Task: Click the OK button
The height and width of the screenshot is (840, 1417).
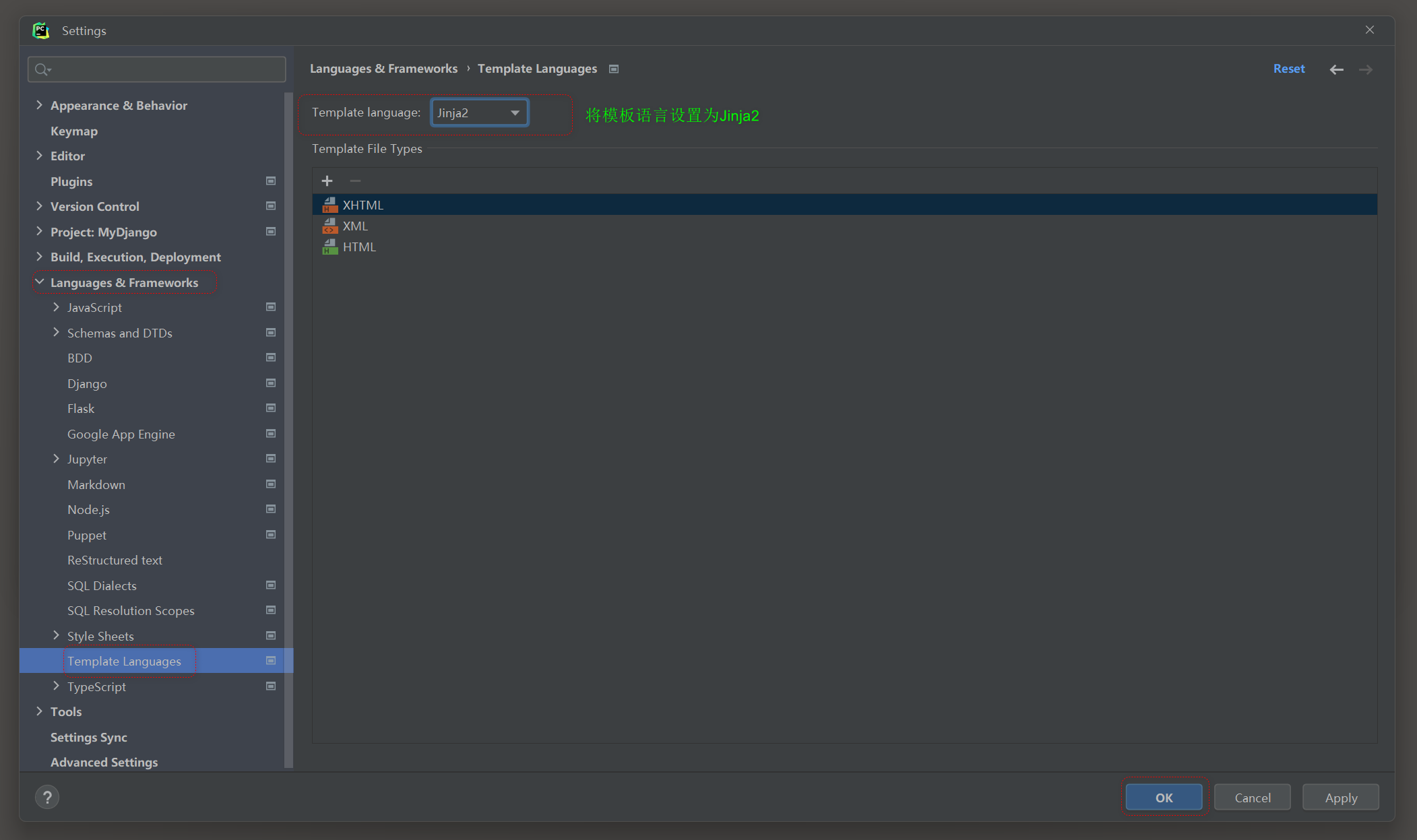Action: [1164, 798]
